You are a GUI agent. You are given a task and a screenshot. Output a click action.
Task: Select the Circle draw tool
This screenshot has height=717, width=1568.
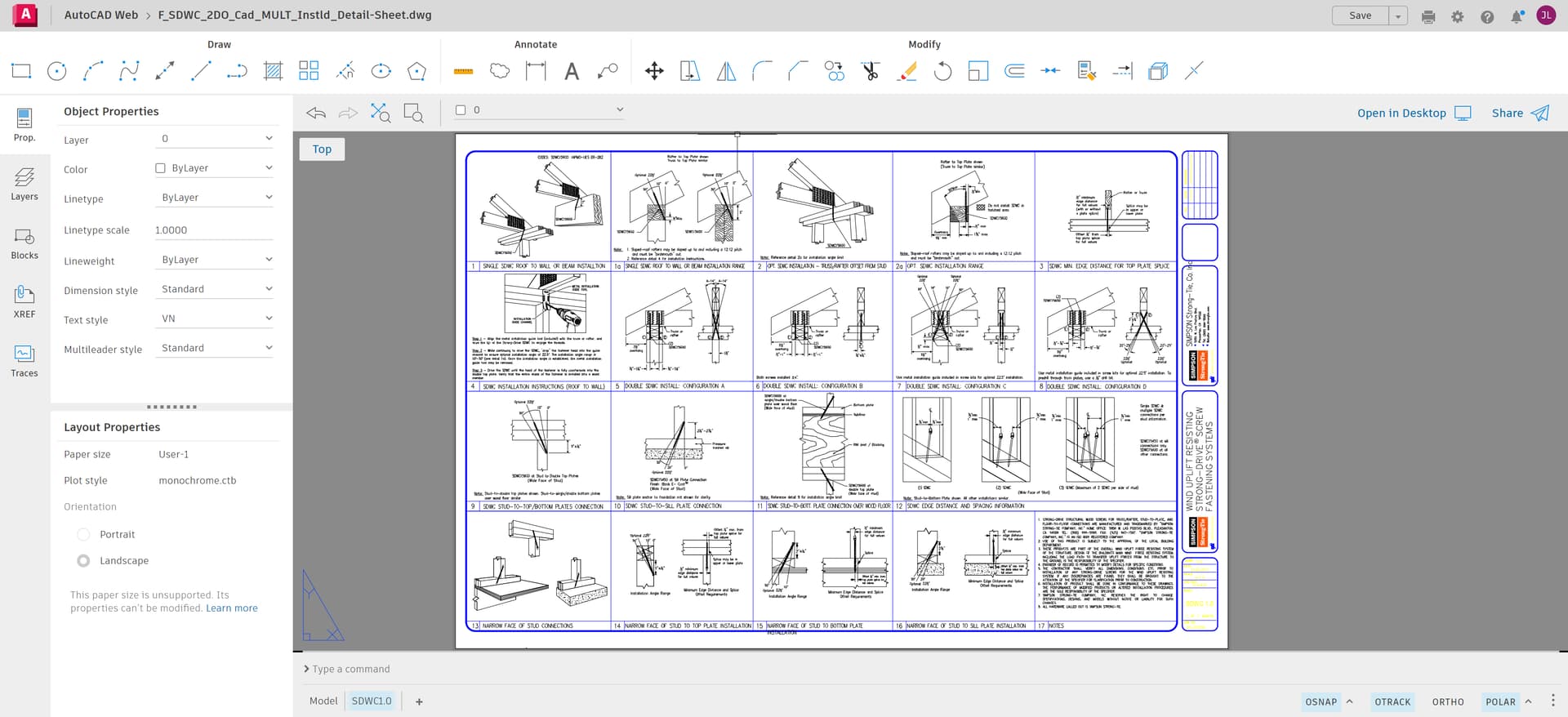57,71
